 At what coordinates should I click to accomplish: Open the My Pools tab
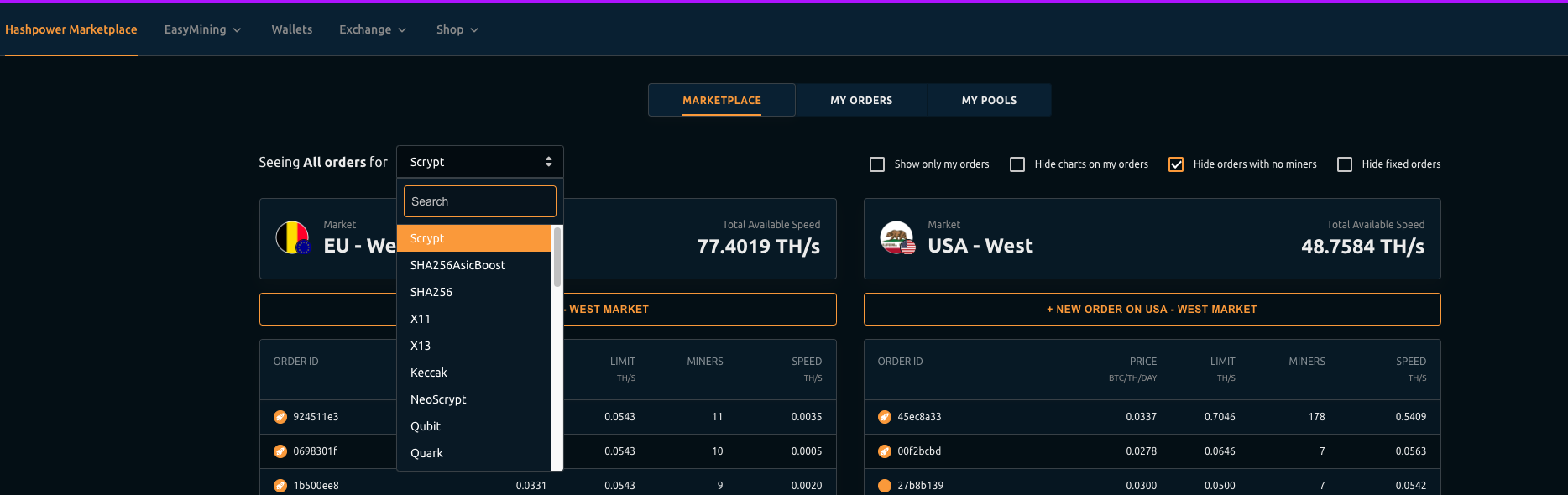[989, 100]
